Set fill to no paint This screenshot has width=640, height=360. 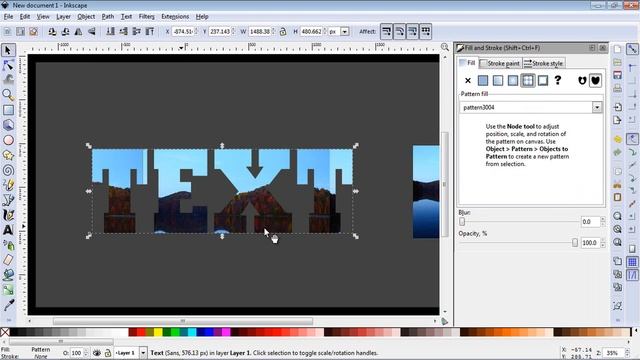point(468,80)
